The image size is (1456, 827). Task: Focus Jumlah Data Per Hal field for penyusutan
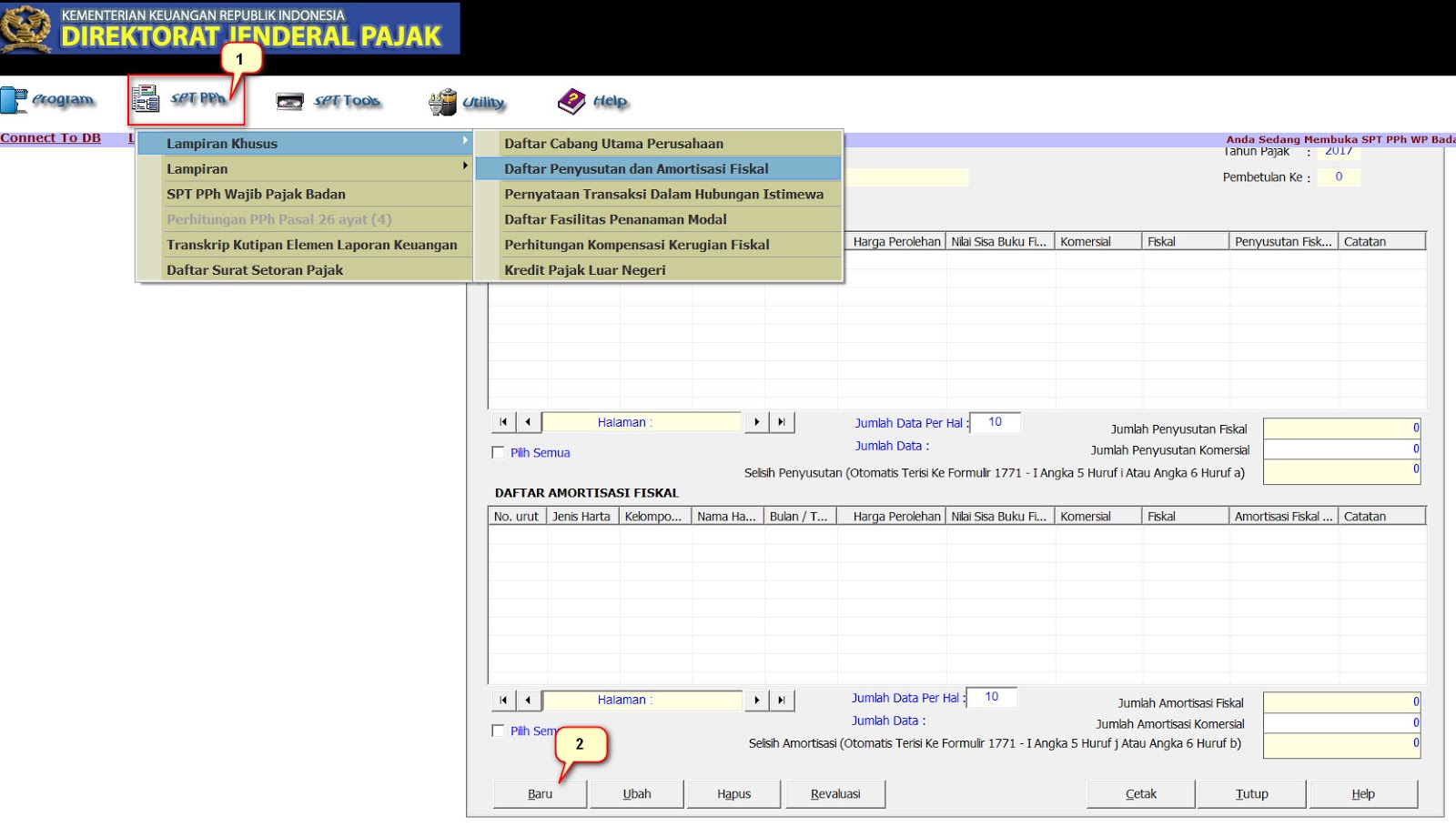pyautogui.click(x=995, y=422)
